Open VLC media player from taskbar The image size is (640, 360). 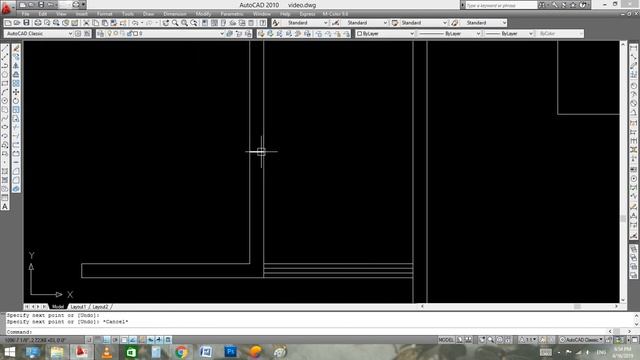click(107, 352)
